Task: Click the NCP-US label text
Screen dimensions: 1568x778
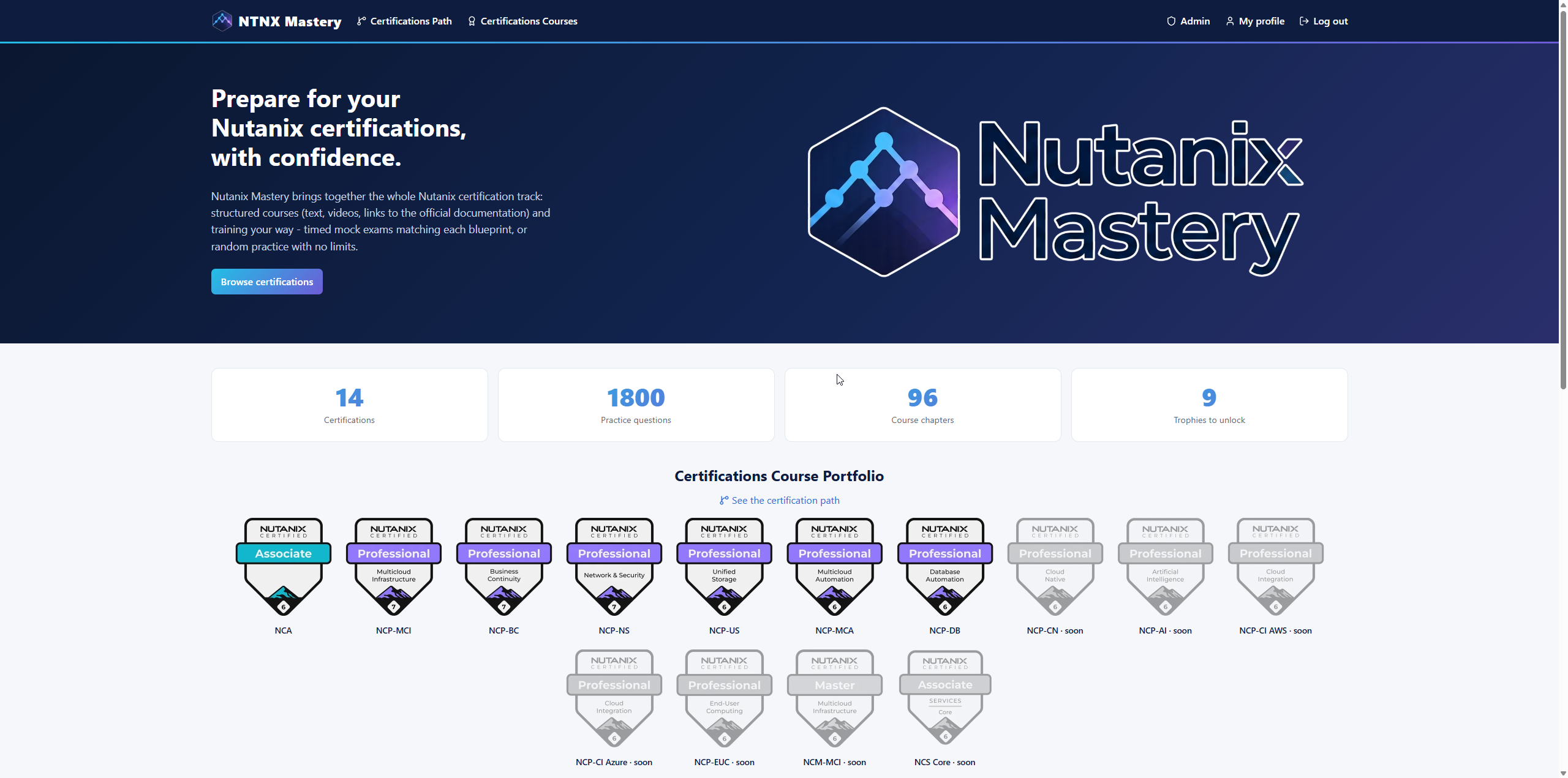Action: [x=725, y=630]
